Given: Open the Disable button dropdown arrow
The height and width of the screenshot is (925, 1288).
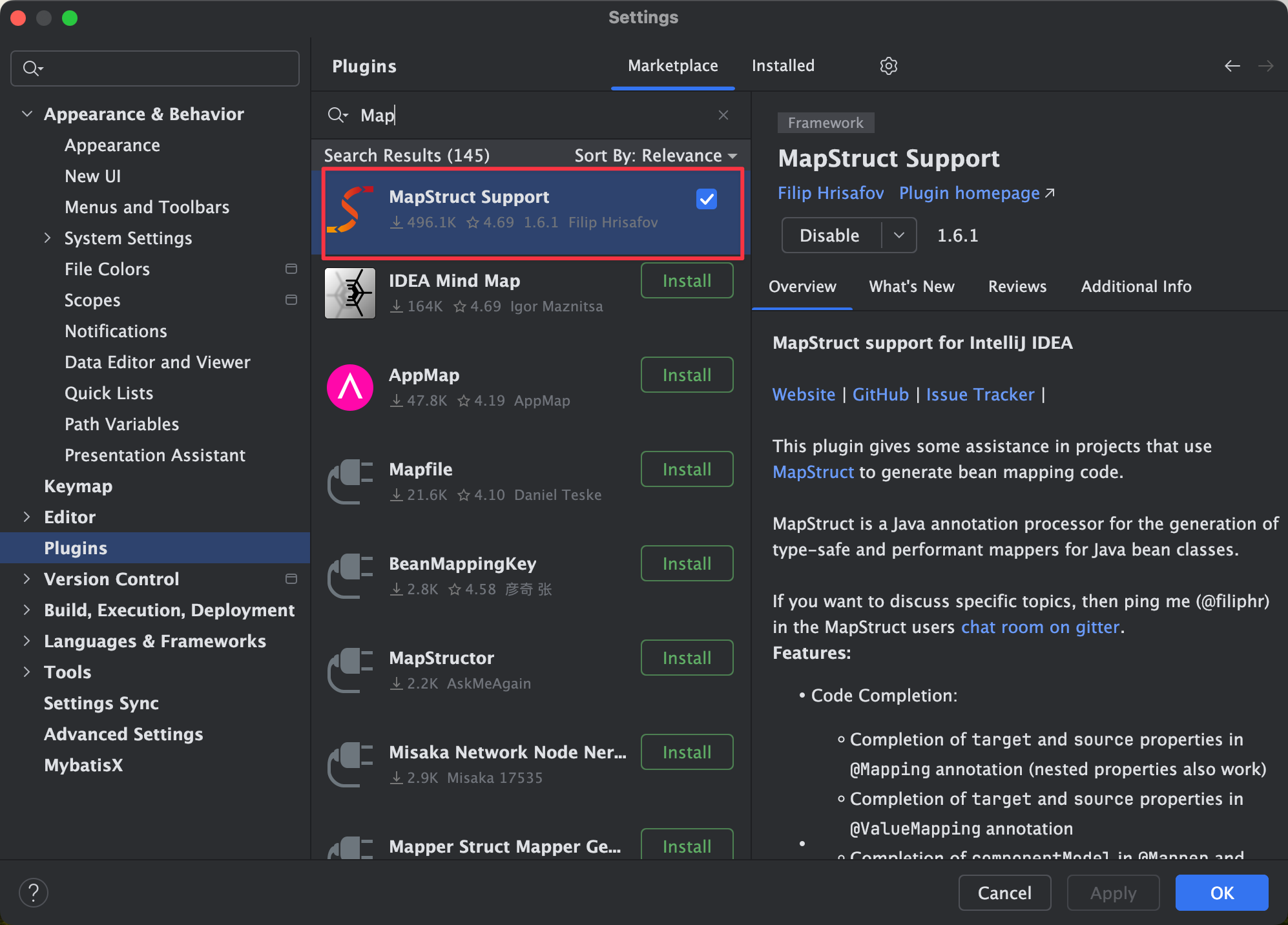Looking at the screenshot, I should click(x=898, y=235).
